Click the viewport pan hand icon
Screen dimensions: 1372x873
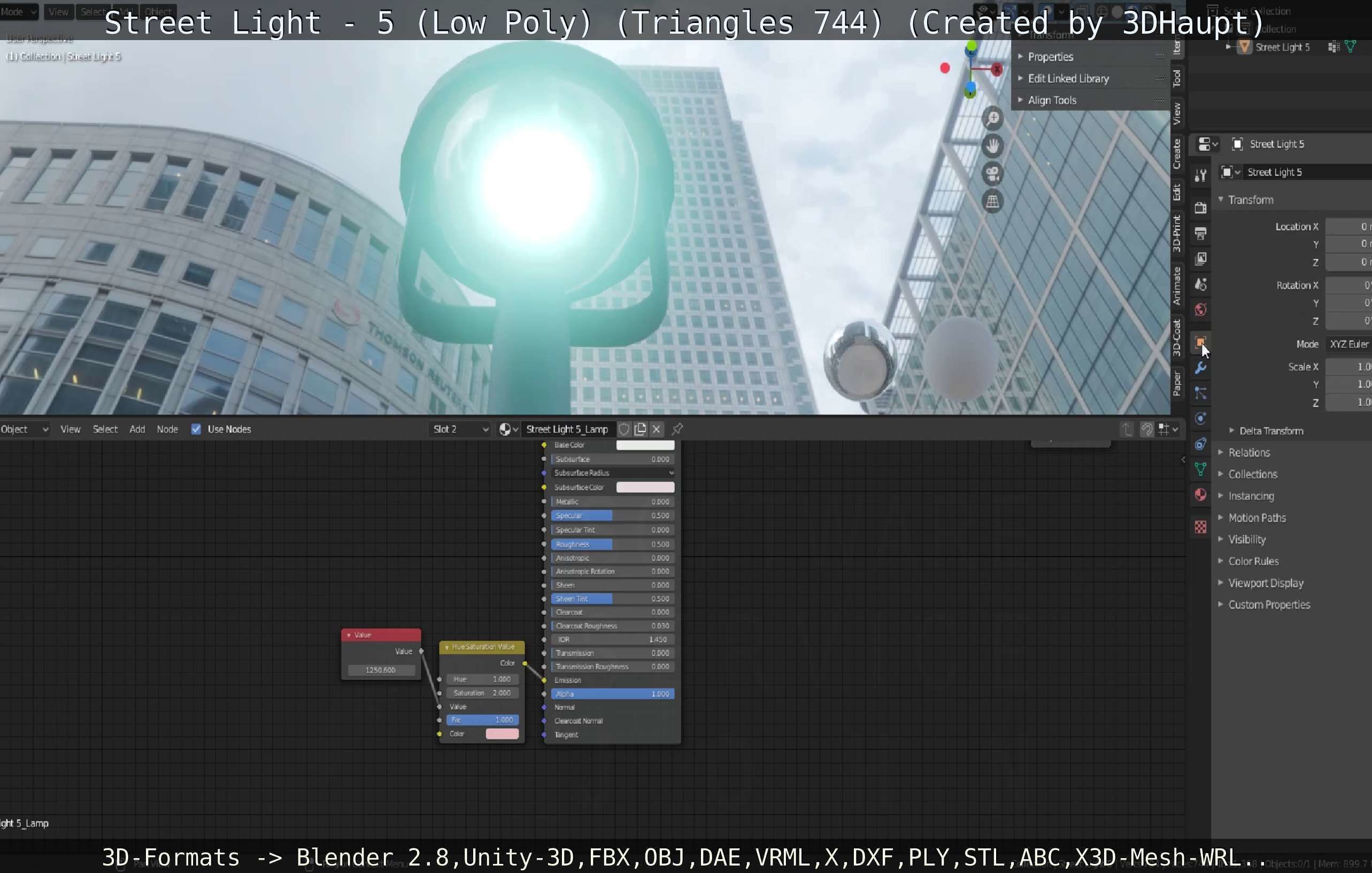pos(992,146)
